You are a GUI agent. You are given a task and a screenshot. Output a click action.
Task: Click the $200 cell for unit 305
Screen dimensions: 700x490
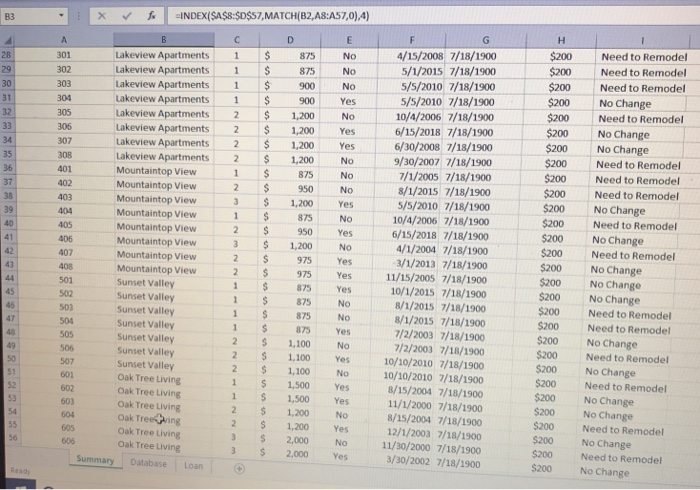[x=558, y=118]
